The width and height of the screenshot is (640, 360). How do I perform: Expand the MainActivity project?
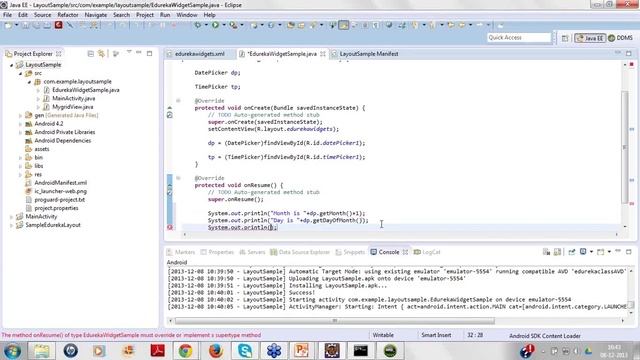[11, 217]
